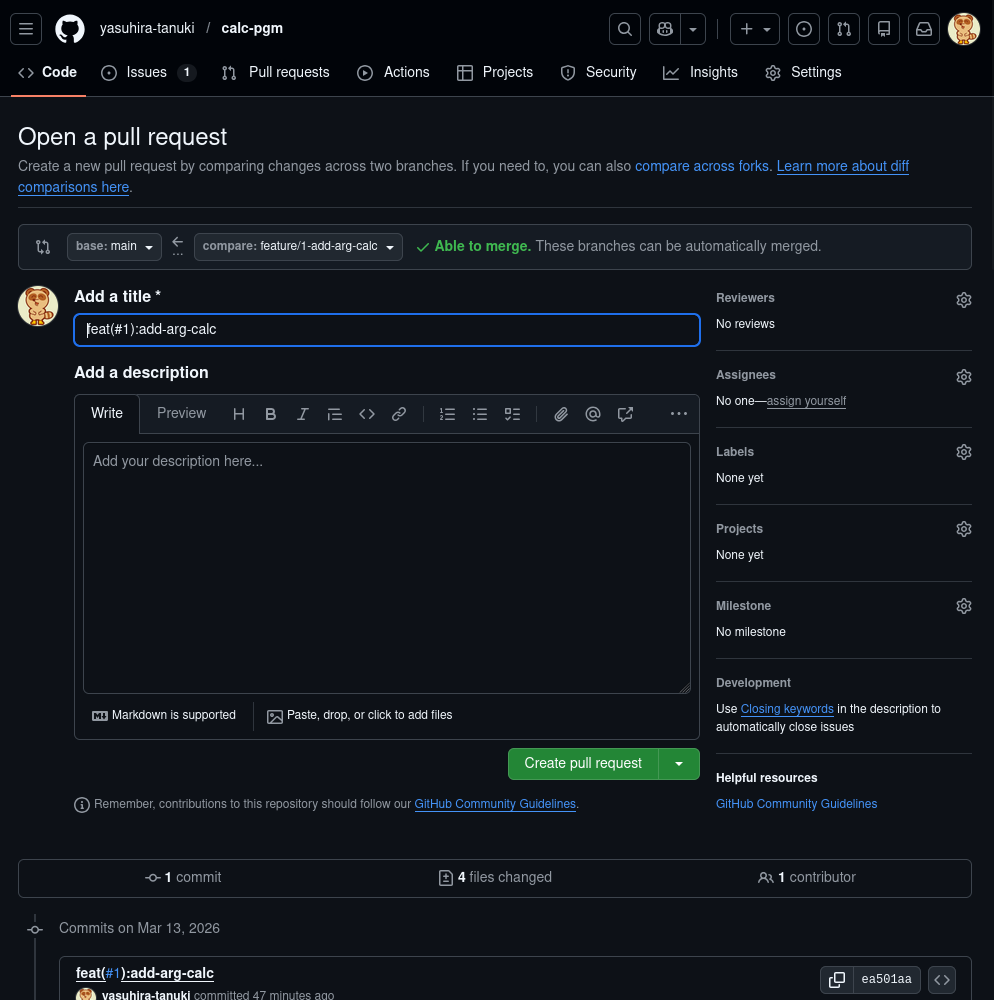This screenshot has width=994, height=1000.
Task: Open the global navigation hamburger menu
Action: [27, 29]
